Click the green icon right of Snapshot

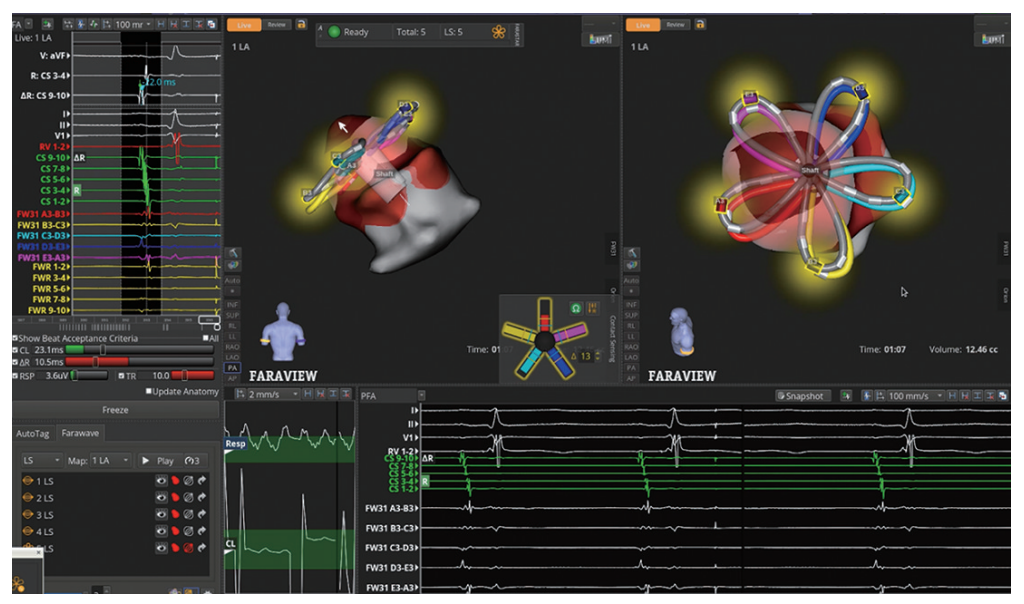coord(846,396)
